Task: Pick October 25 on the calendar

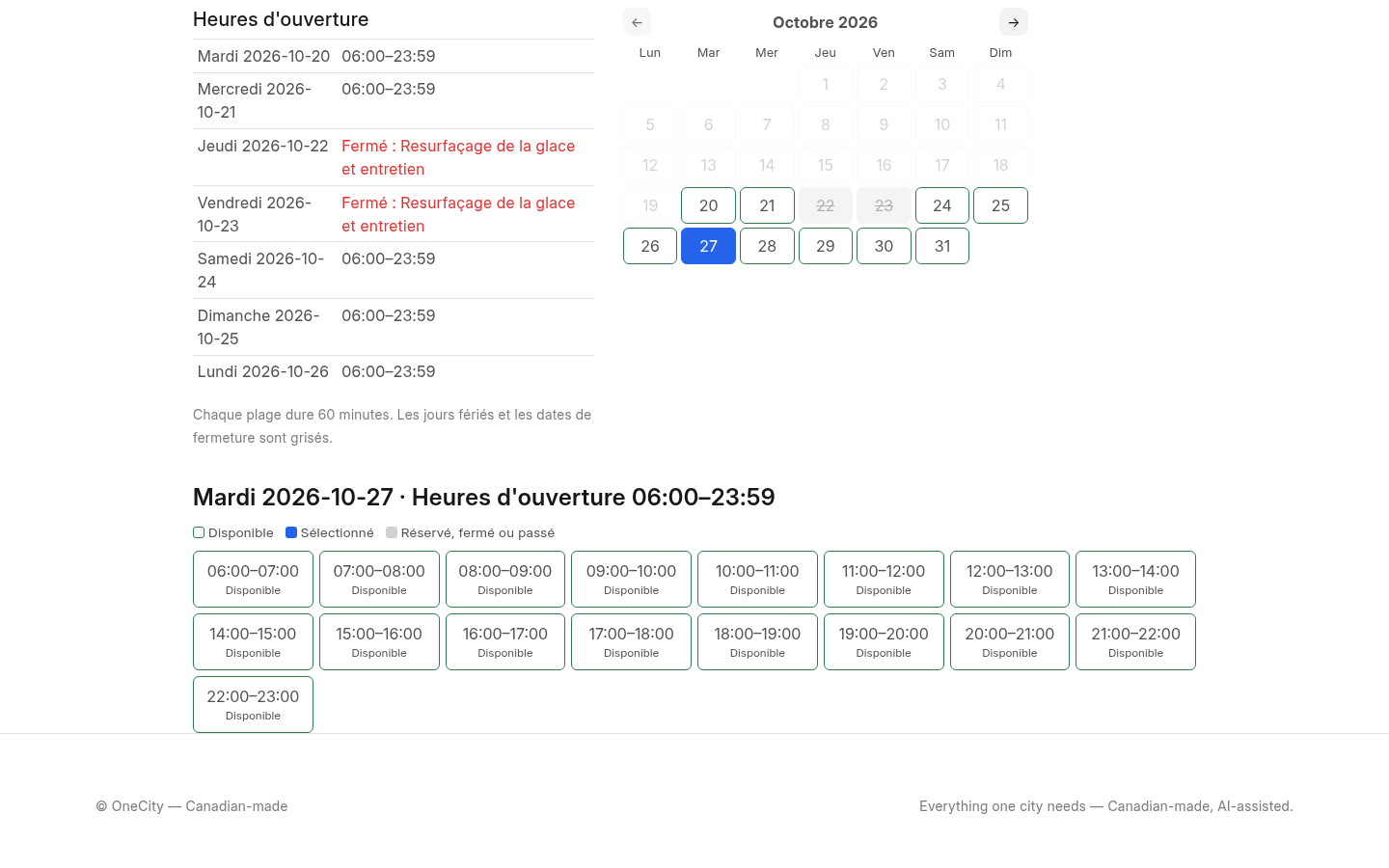Action: click(1000, 205)
